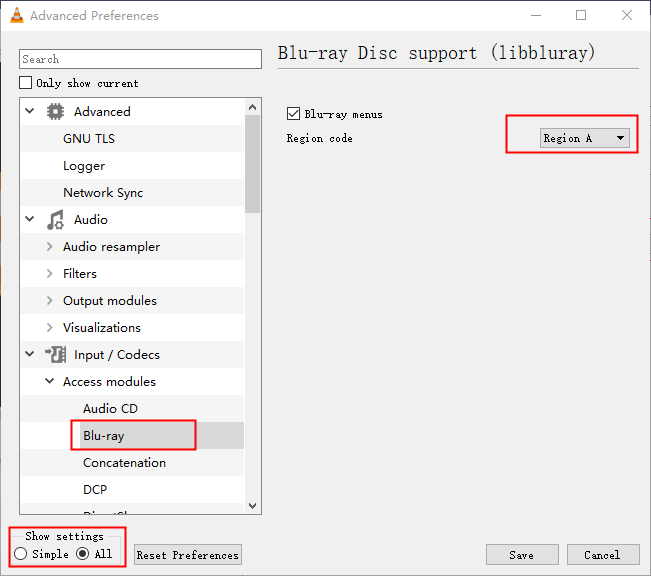The image size is (651, 576).
Task: Click the Audio music note icon
Action: click(55, 220)
